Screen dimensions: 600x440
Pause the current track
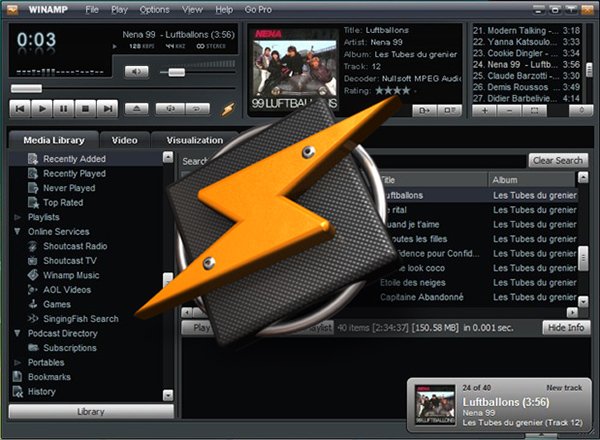(x=64, y=108)
